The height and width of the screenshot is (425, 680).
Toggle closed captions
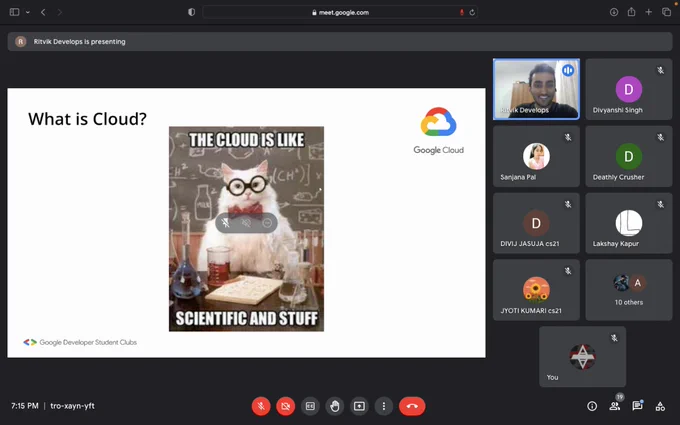click(x=310, y=406)
